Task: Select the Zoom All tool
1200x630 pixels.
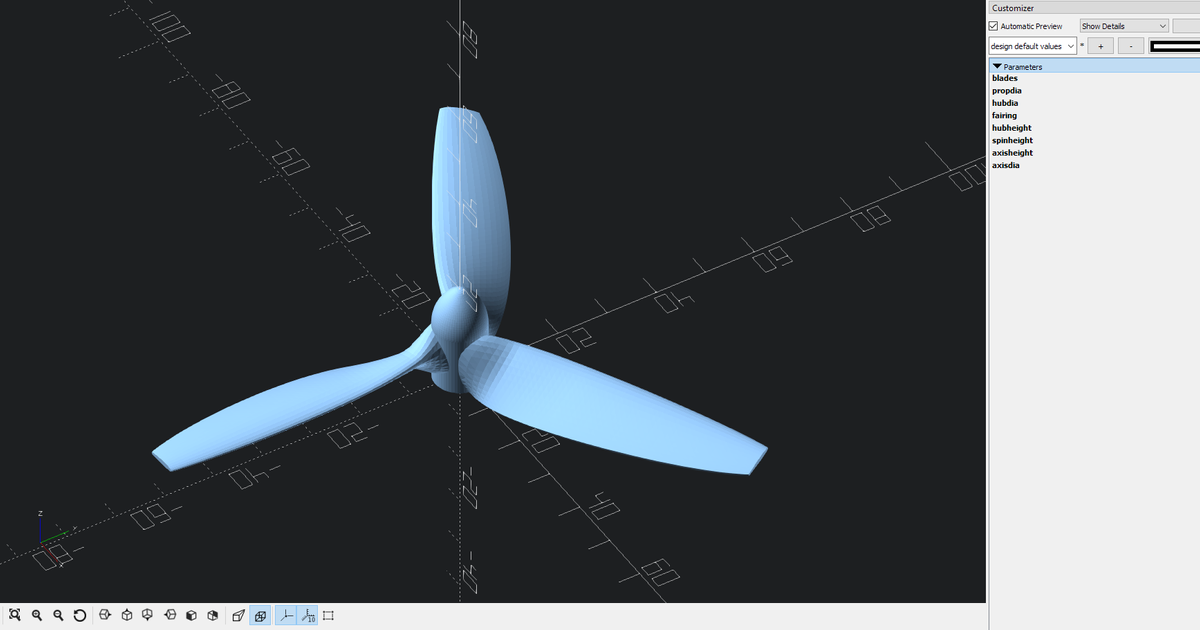Action: click(15, 615)
